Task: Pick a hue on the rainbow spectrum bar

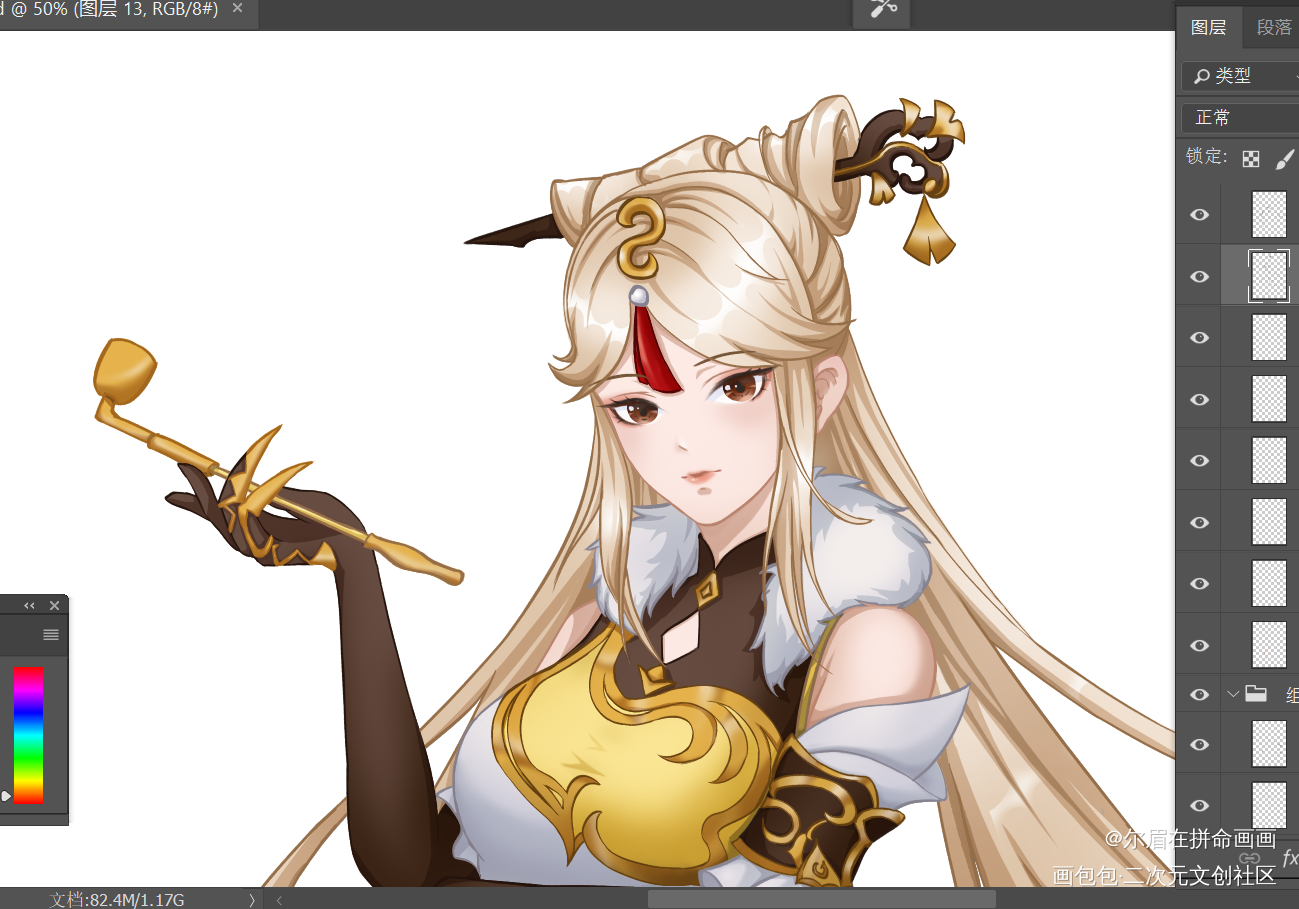Action: click(28, 735)
